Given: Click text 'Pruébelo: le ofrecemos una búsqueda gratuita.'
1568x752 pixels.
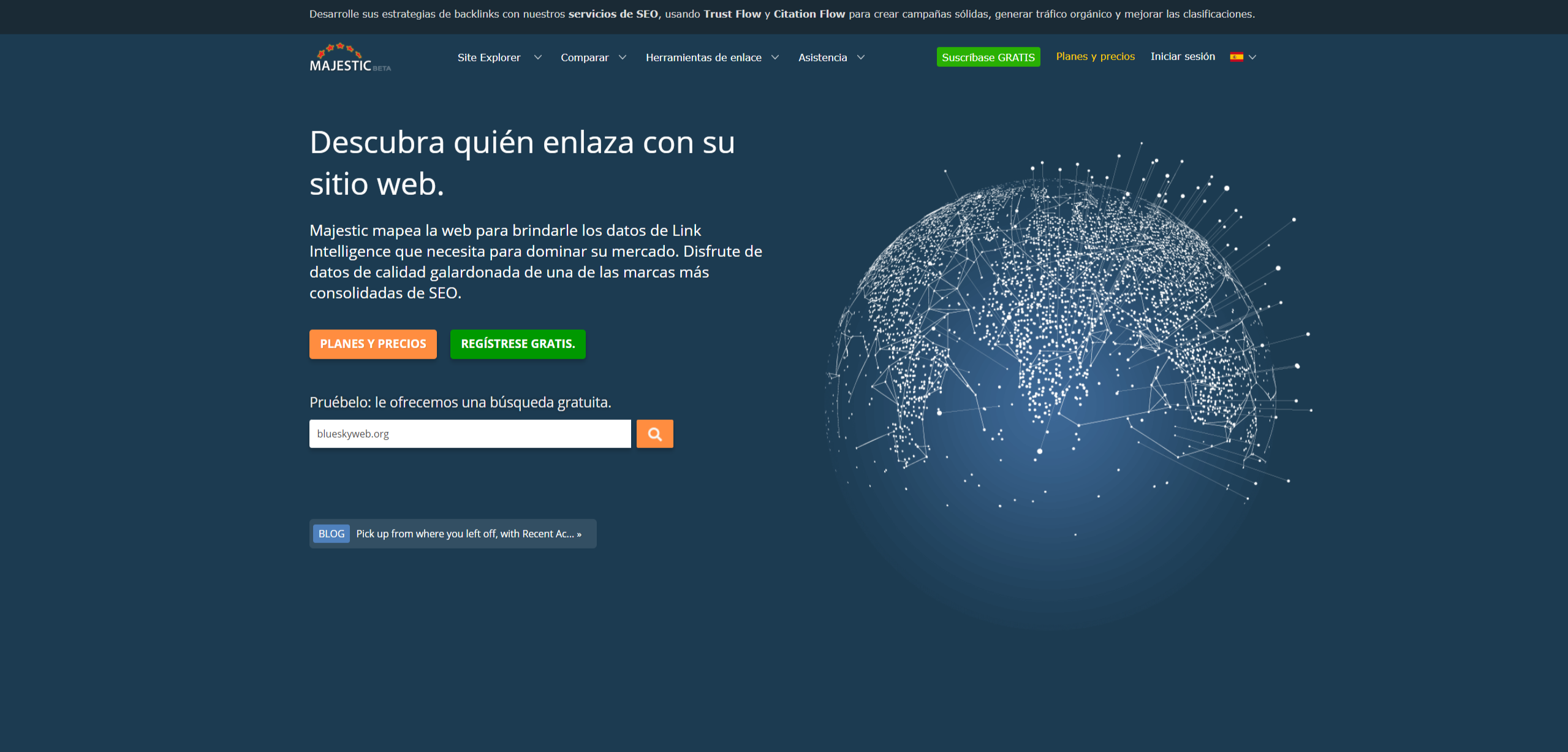Looking at the screenshot, I should (460, 402).
